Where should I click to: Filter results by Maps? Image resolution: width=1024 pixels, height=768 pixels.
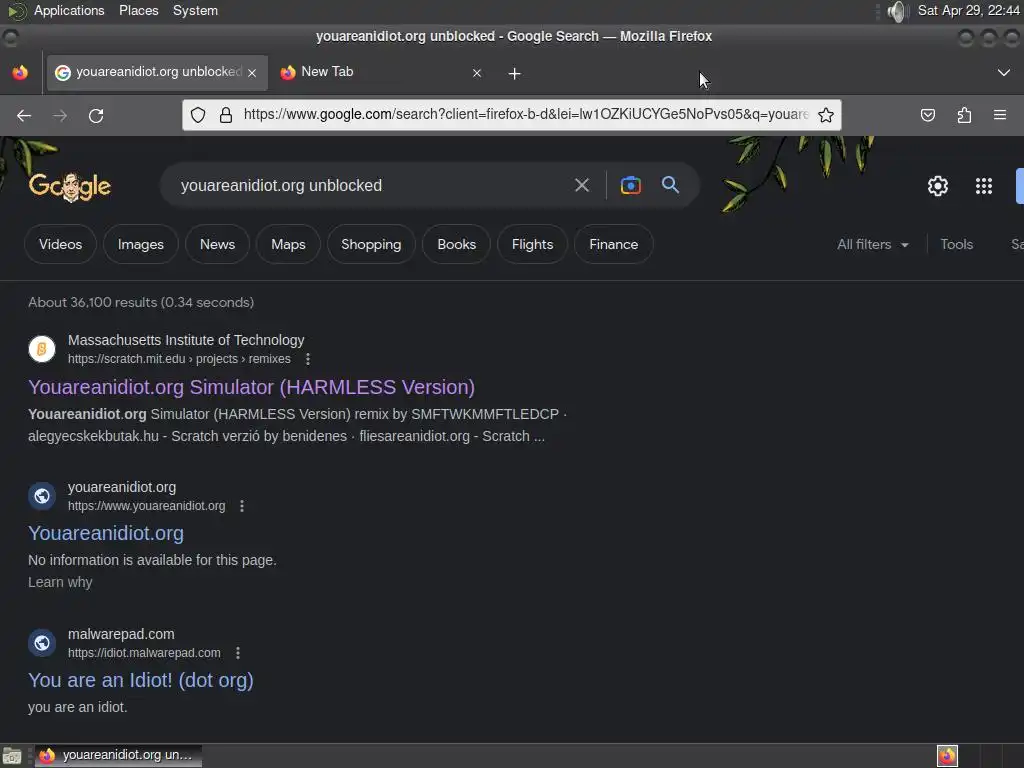[288, 244]
